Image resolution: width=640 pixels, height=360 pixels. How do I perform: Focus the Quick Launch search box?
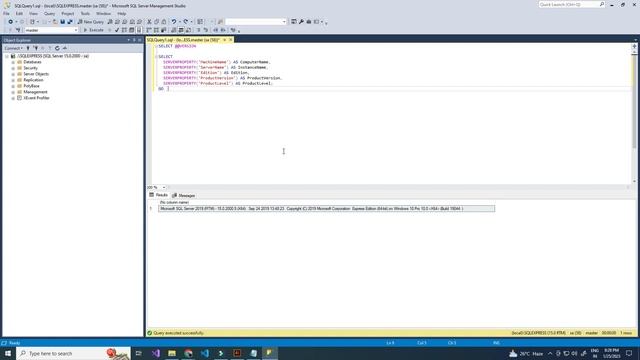tap(569, 4)
